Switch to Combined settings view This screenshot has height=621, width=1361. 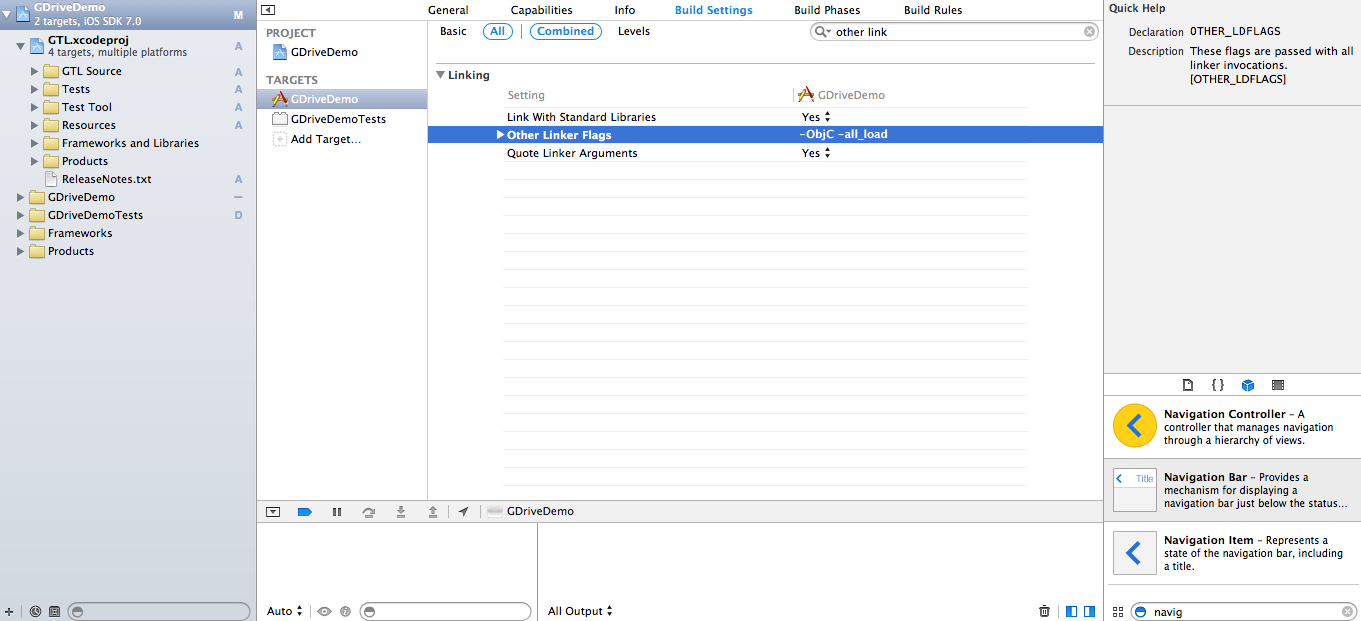click(565, 31)
